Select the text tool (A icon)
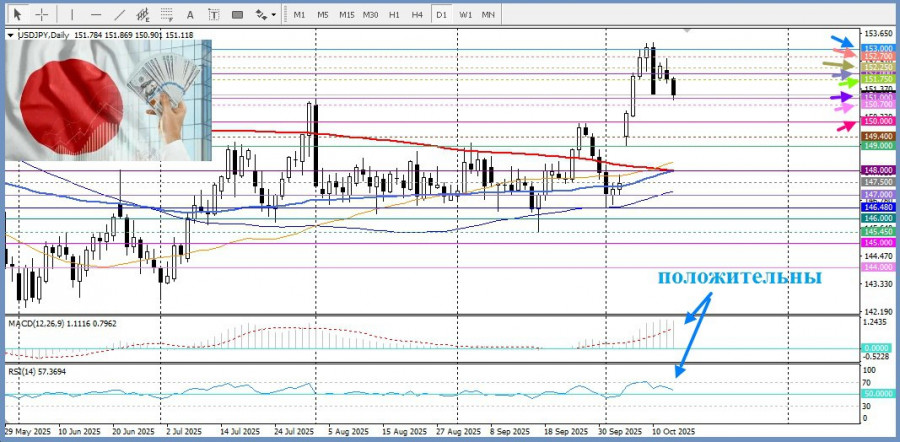 coord(190,15)
